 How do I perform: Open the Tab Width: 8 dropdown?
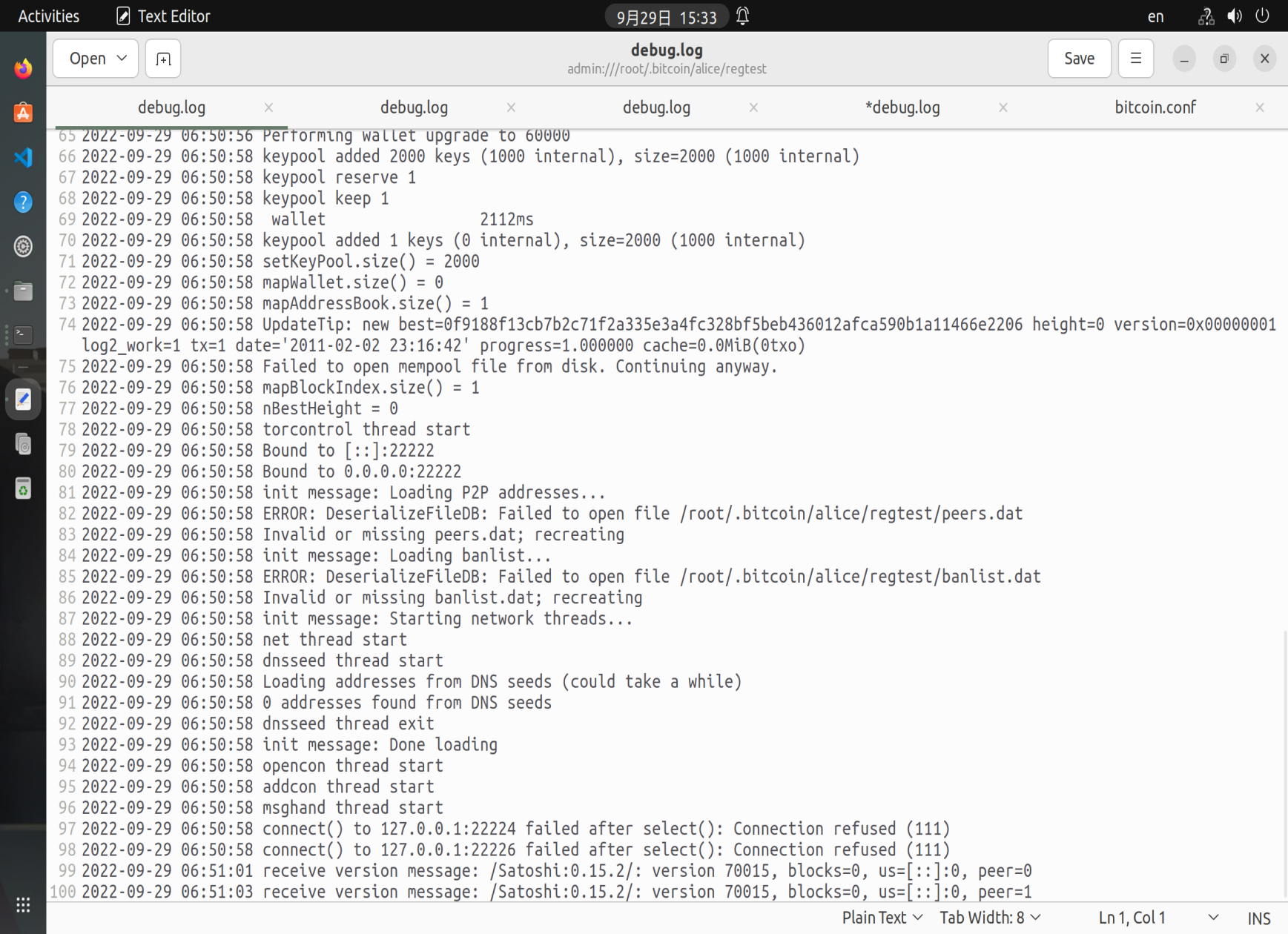(x=989, y=918)
